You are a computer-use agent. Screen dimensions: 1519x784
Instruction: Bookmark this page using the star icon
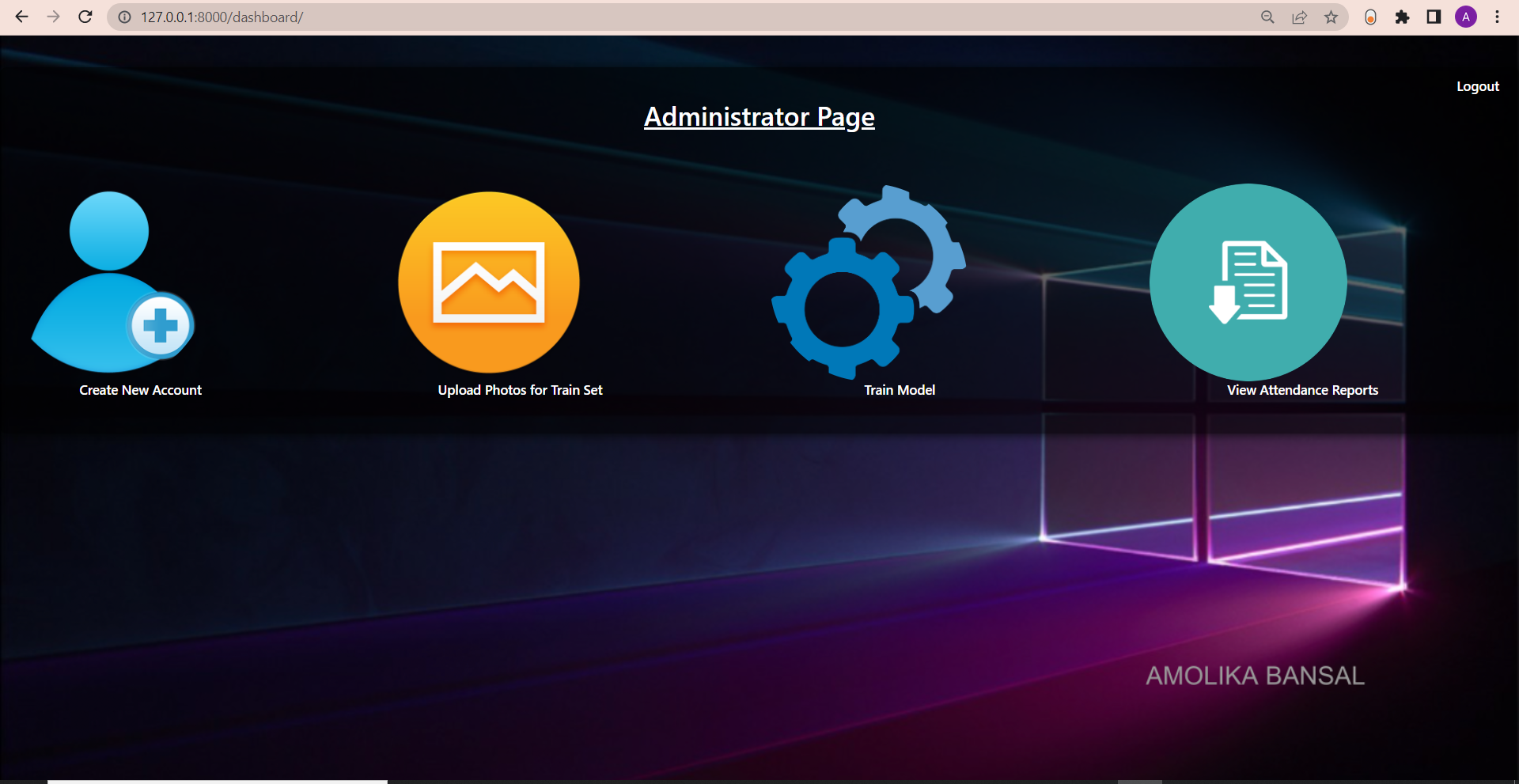coord(1331,17)
